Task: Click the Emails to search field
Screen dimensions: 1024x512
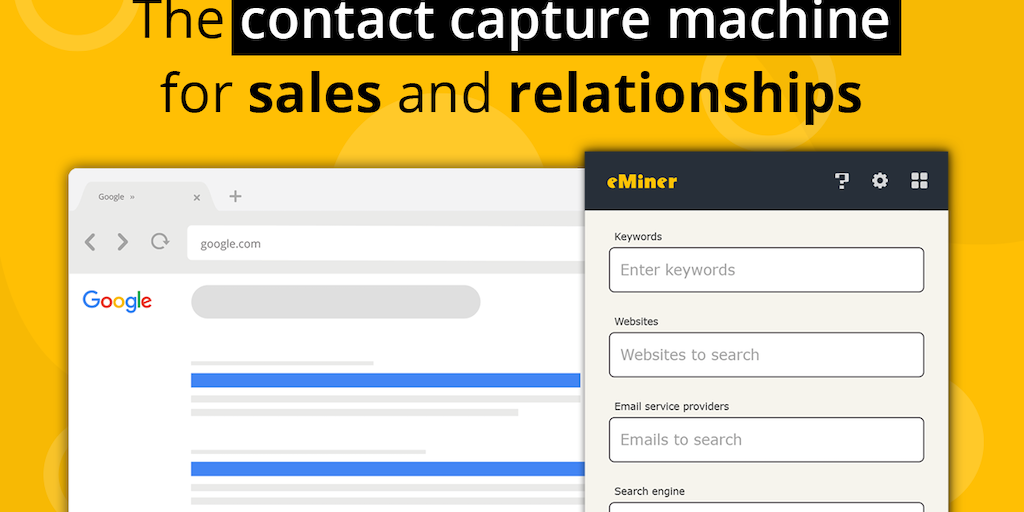Action: coord(766,440)
